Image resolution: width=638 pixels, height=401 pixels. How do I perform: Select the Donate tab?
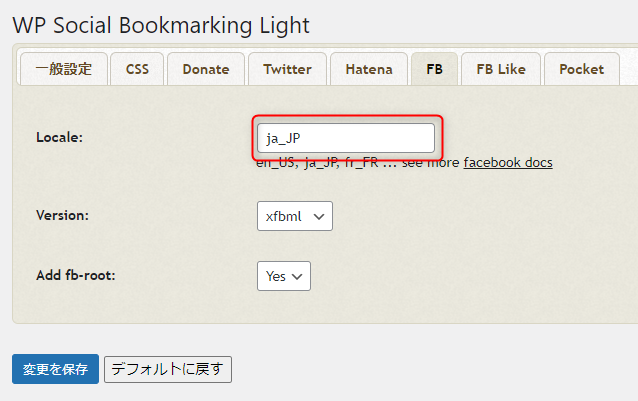(x=206, y=69)
